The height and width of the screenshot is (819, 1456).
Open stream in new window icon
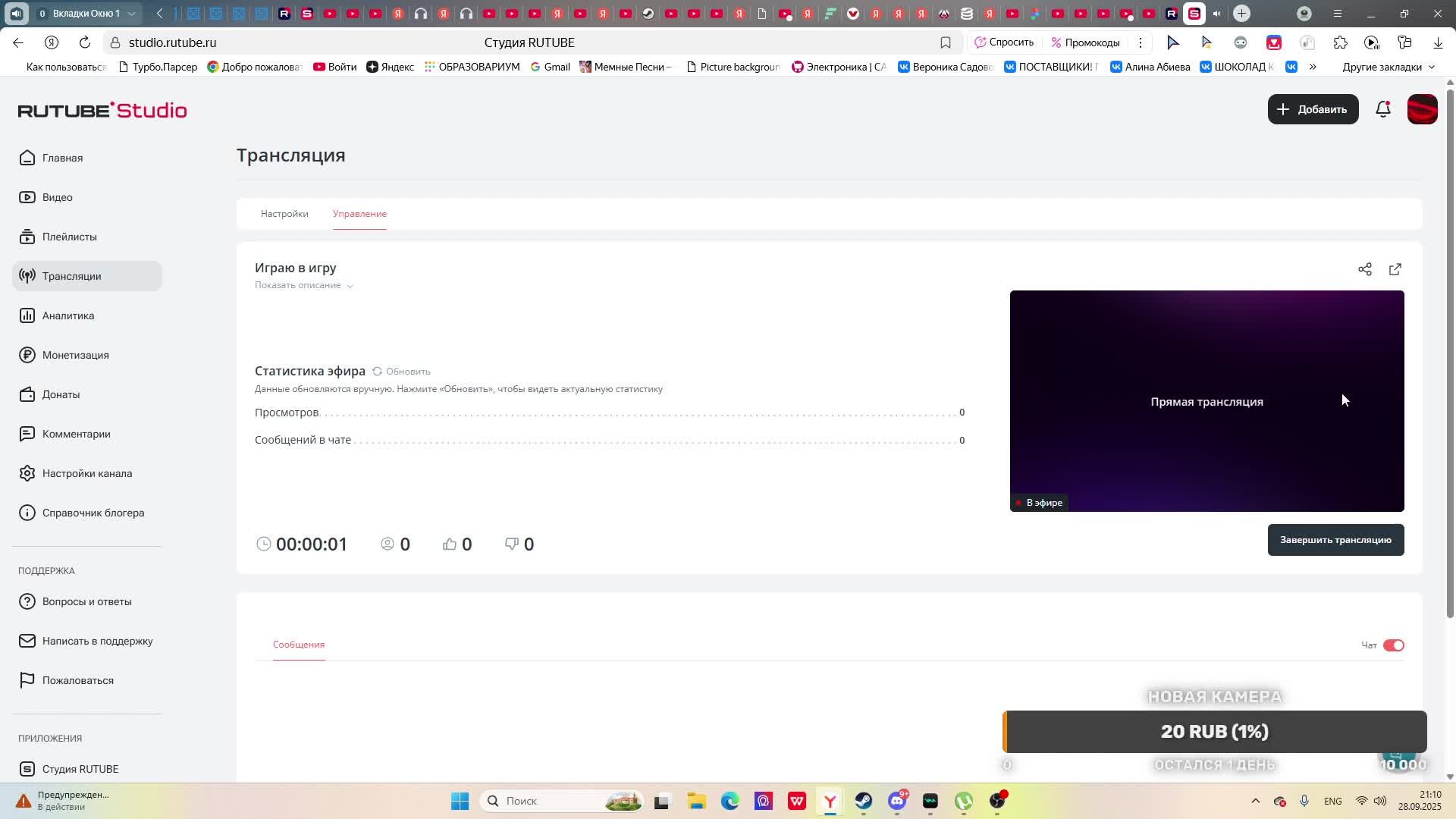point(1395,269)
